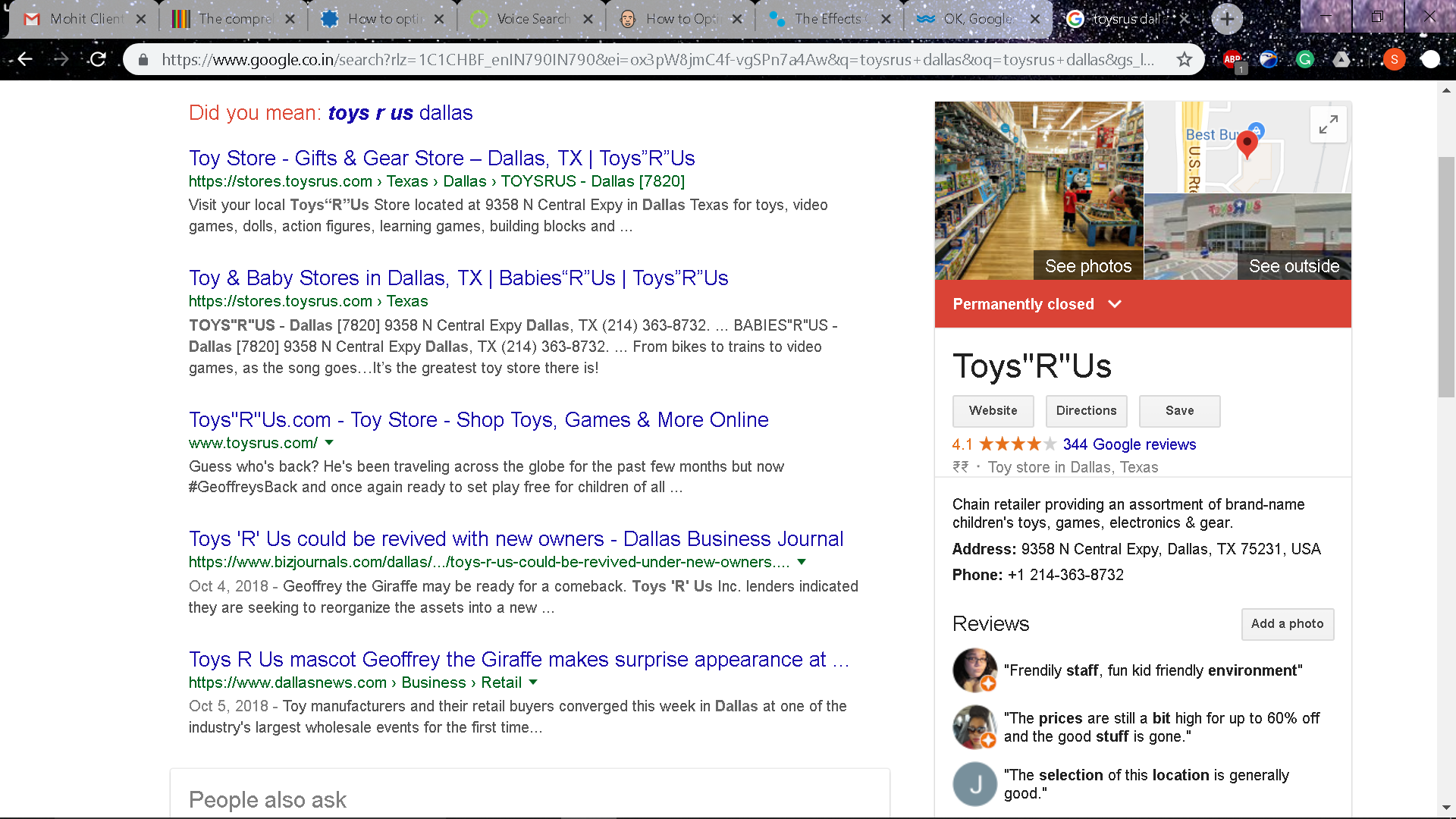Expand the Permanently closed dropdown
The image size is (1456, 819).
pos(1114,304)
